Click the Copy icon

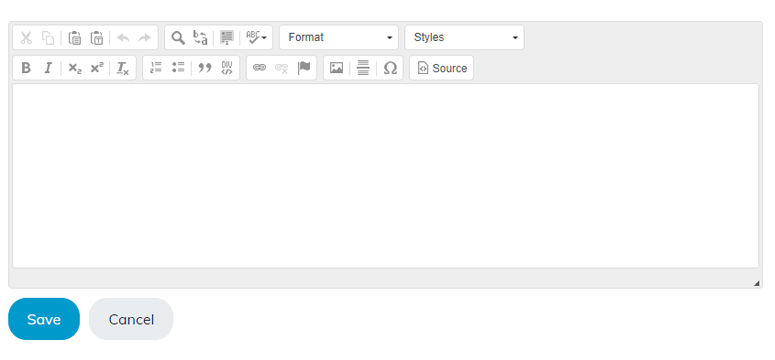click(x=48, y=38)
